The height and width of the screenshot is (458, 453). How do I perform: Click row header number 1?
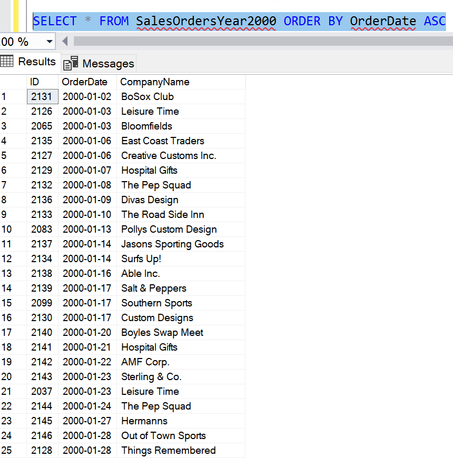coord(13,97)
